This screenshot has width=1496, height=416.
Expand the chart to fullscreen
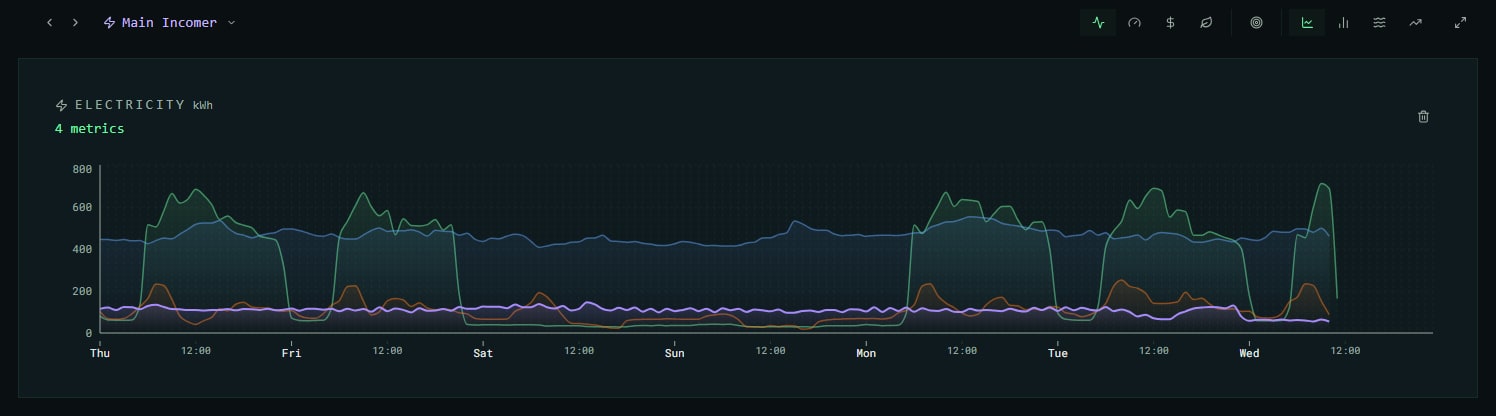tap(1460, 22)
